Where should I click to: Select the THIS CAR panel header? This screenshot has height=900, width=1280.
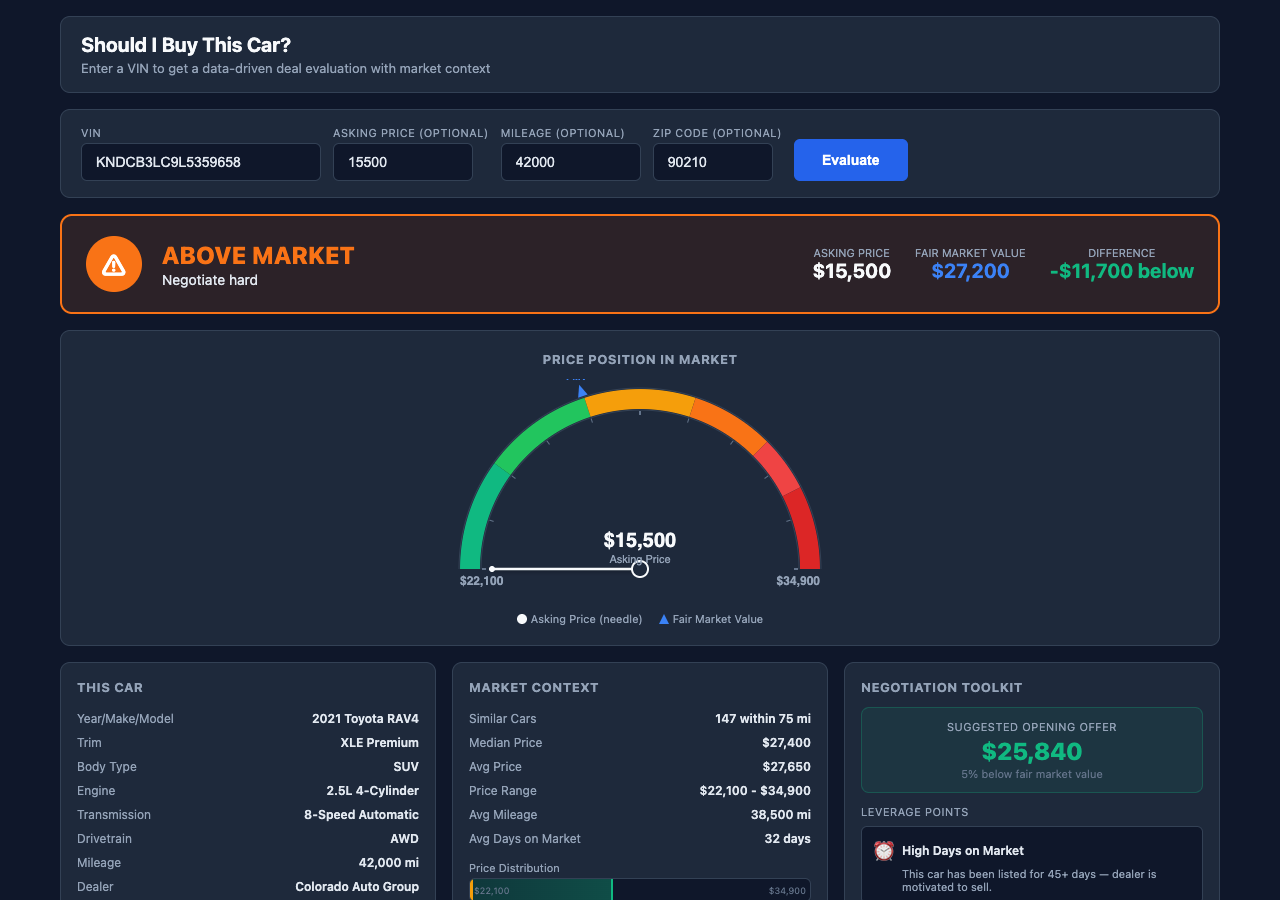coord(110,687)
